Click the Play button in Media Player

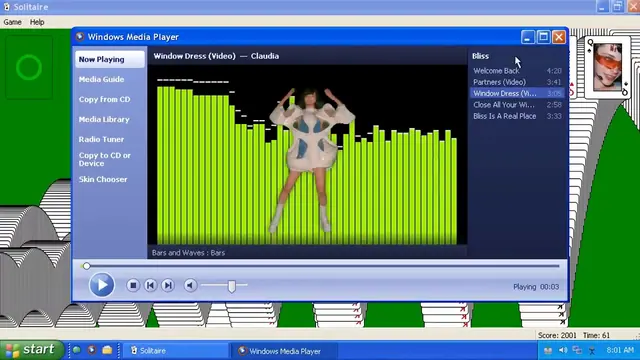(102, 285)
